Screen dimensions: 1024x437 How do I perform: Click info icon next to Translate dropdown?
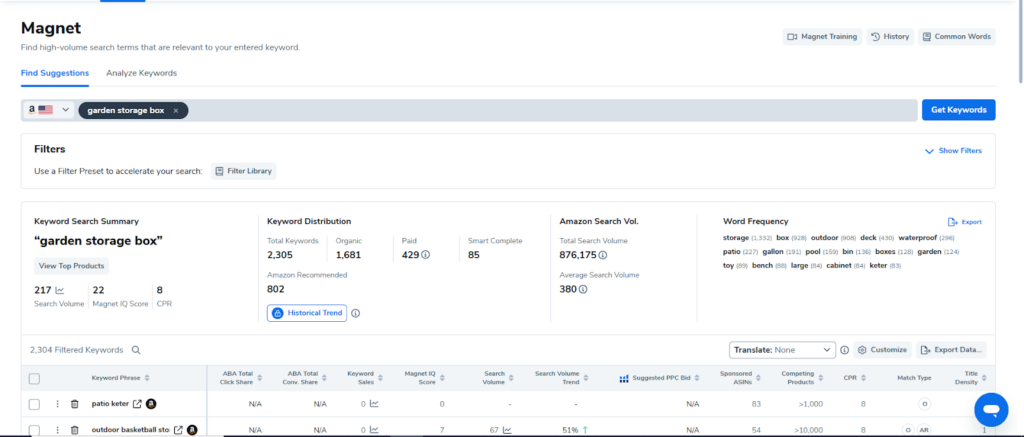pos(844,350)
